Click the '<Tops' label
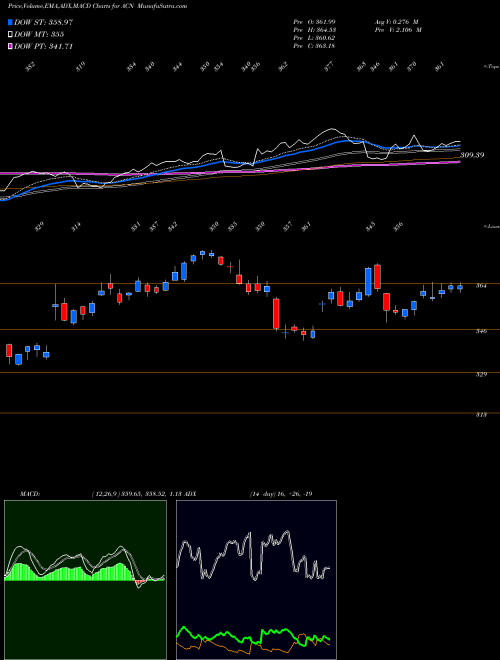The image size is (500, 660). [x=491, y=67]
